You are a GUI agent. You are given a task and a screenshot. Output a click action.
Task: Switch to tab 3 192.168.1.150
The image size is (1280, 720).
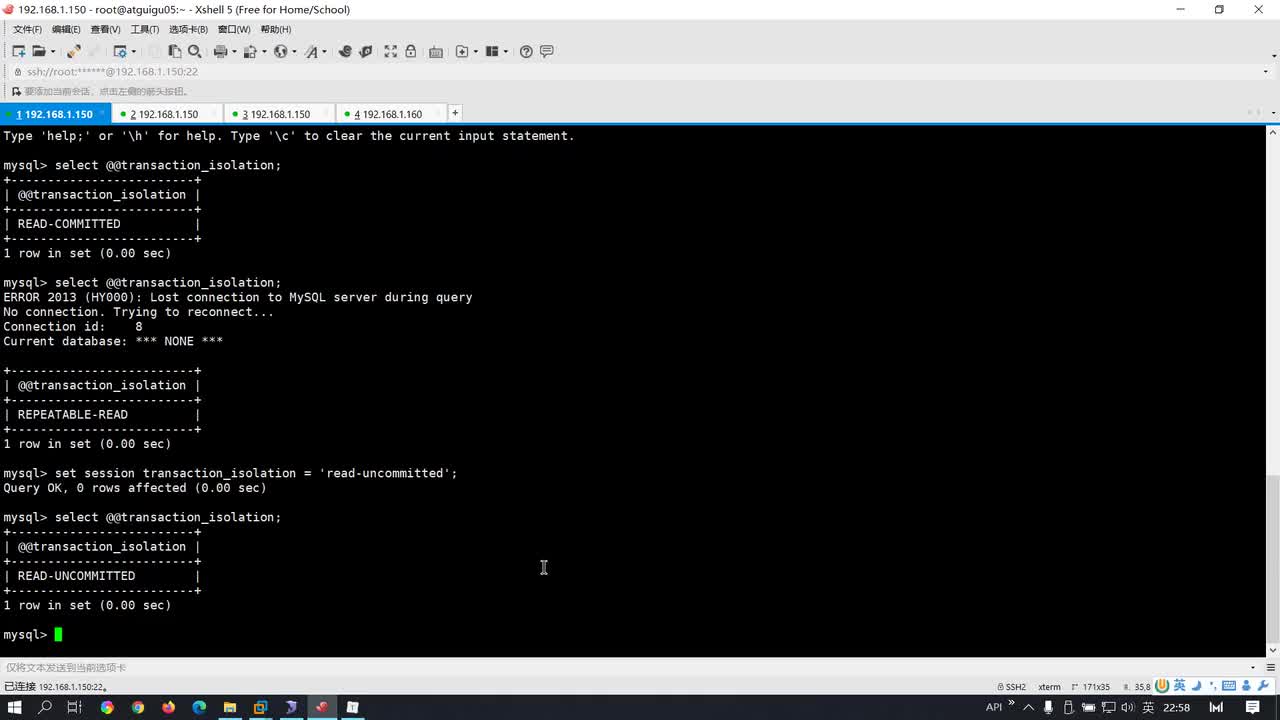[x=277, y=114]
